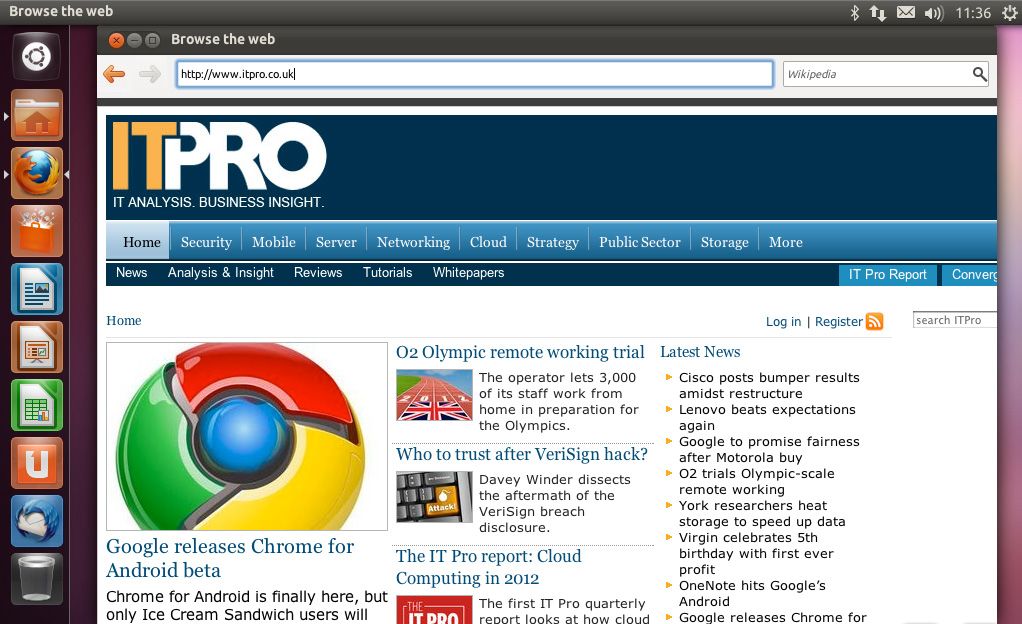Open the Mobile navigation tab

point(274,242)
